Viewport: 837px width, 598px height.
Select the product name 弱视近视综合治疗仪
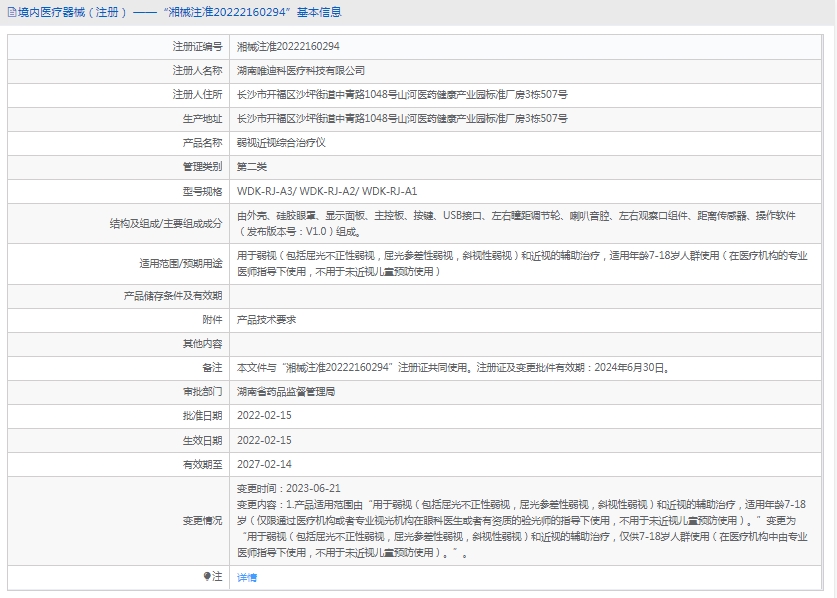281,143
